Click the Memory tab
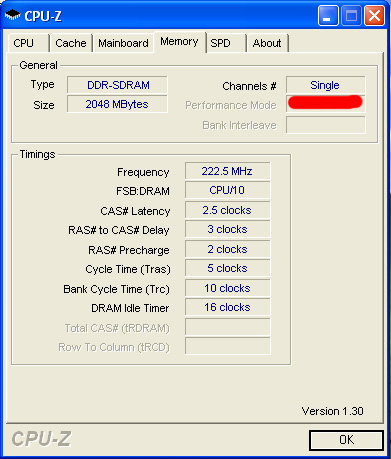 [179, 42]
